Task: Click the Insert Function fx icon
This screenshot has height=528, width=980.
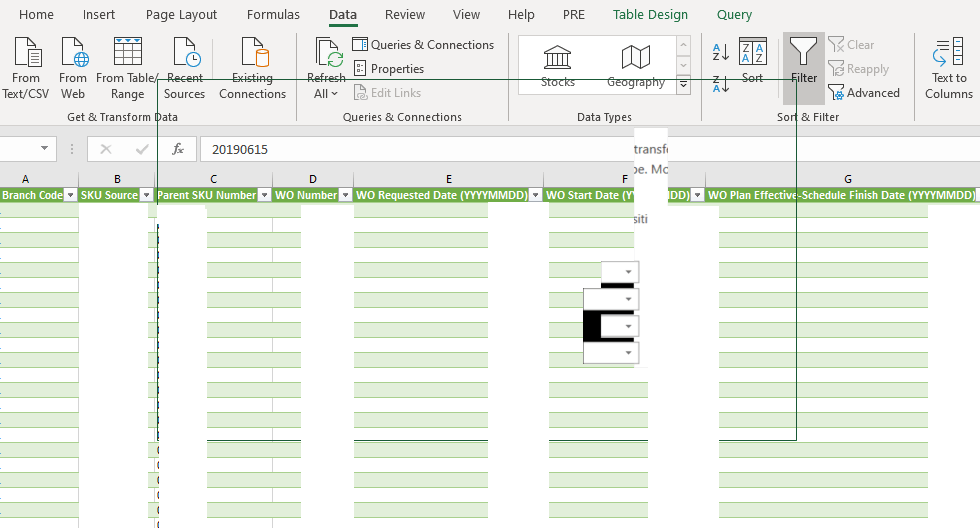Action: point(178,149)
